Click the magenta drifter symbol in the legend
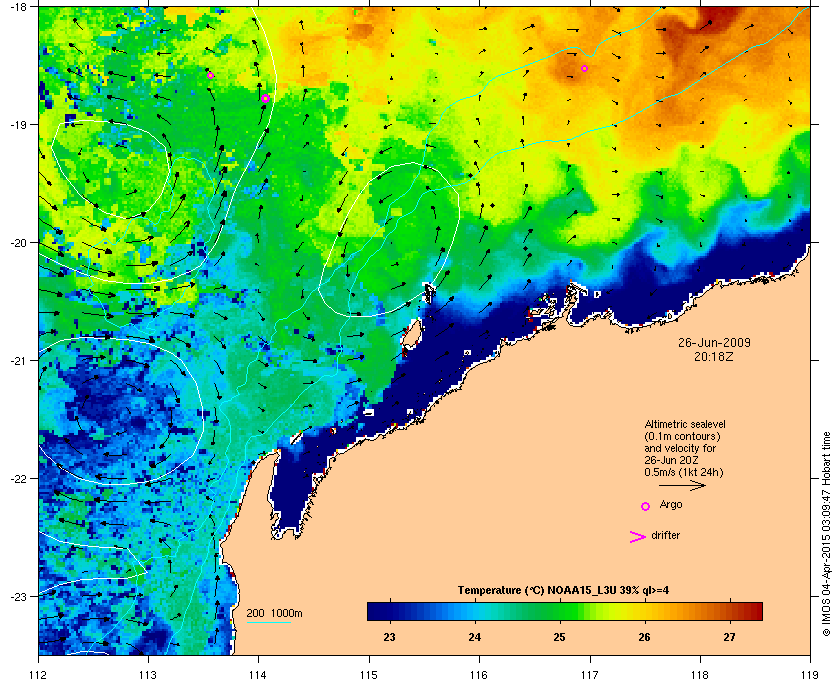Viewport: 840px width, 680px height. (638, 537)
